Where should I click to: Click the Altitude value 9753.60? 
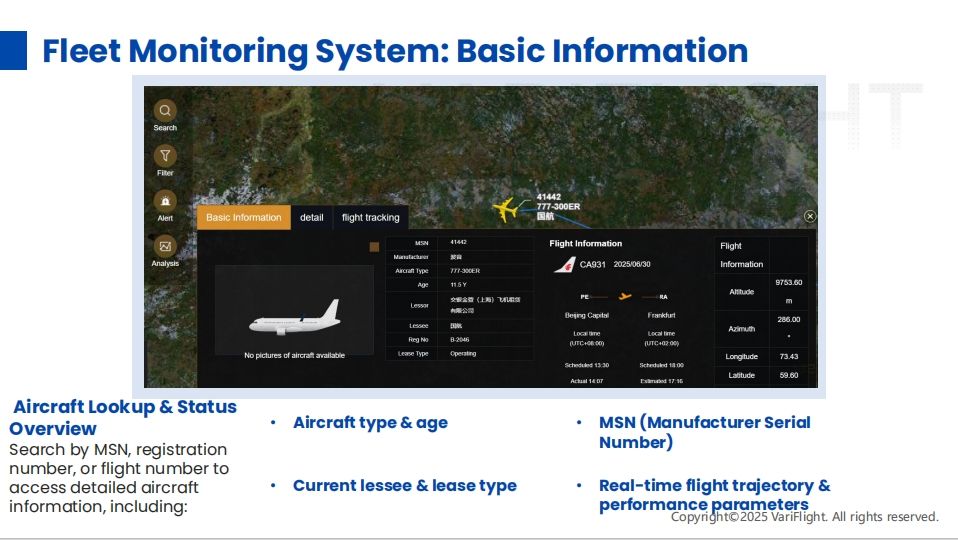point(789,283)
